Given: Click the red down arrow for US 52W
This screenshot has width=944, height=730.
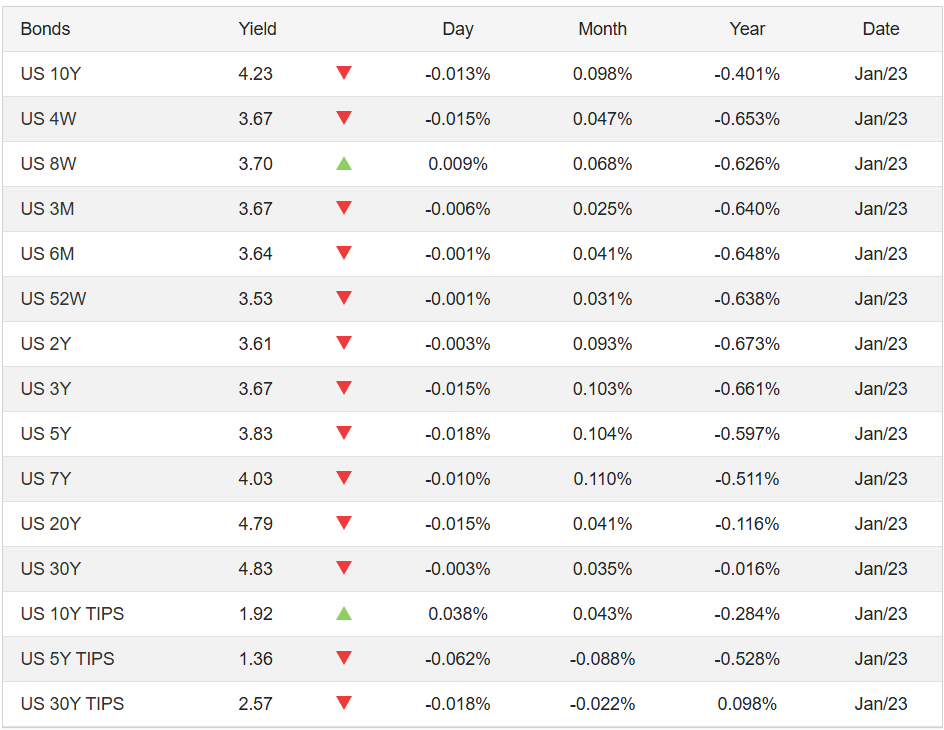Looking at the screenshot, I should tap(344, 298).
